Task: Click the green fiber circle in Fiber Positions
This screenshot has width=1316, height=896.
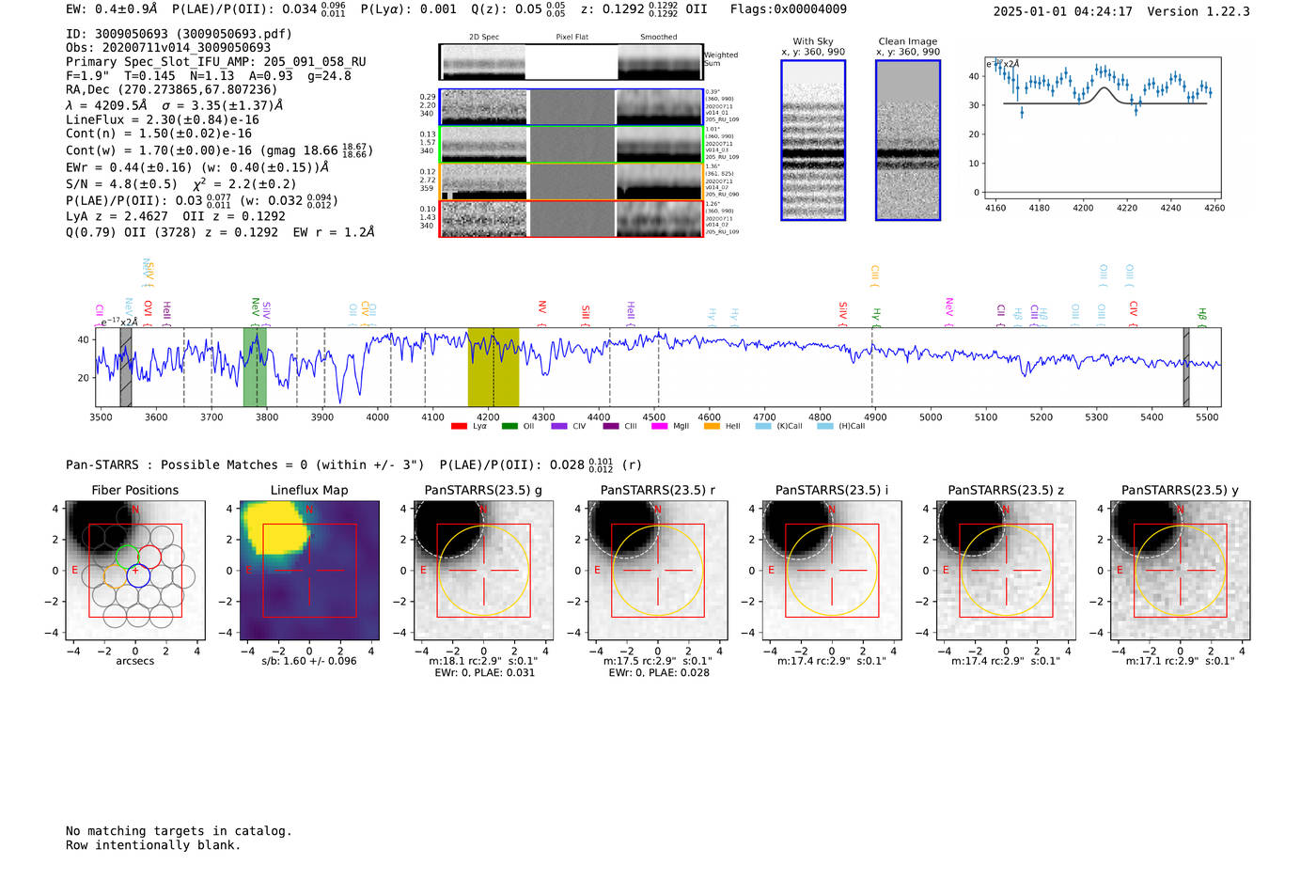Action: coord(127,557)
